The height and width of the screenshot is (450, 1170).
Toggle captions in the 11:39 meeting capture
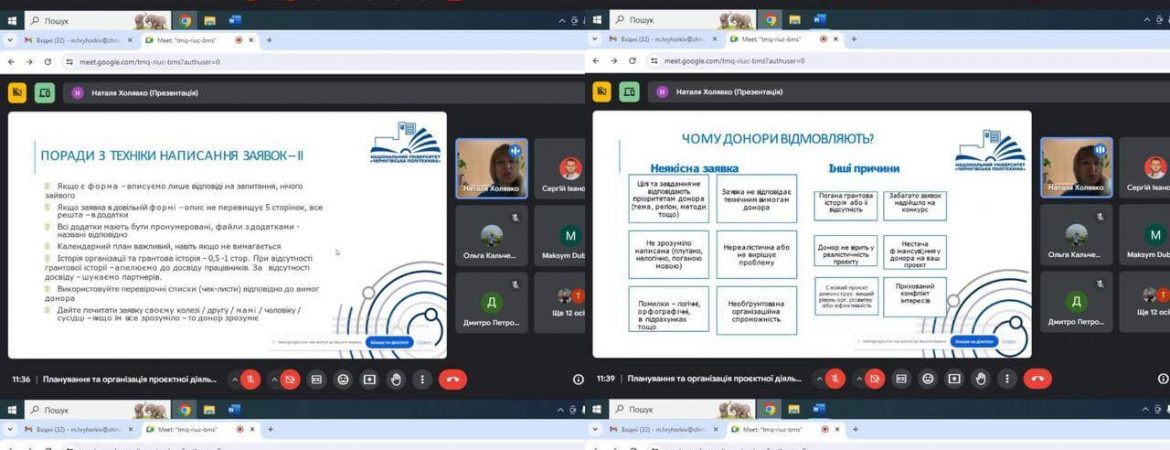(901, 379)
